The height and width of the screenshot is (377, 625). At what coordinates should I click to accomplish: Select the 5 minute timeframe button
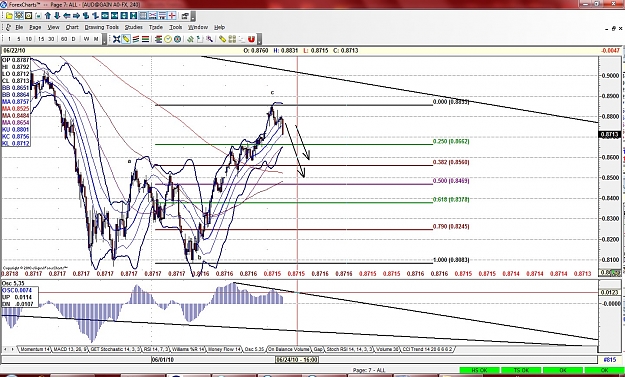tap(18, 39)
